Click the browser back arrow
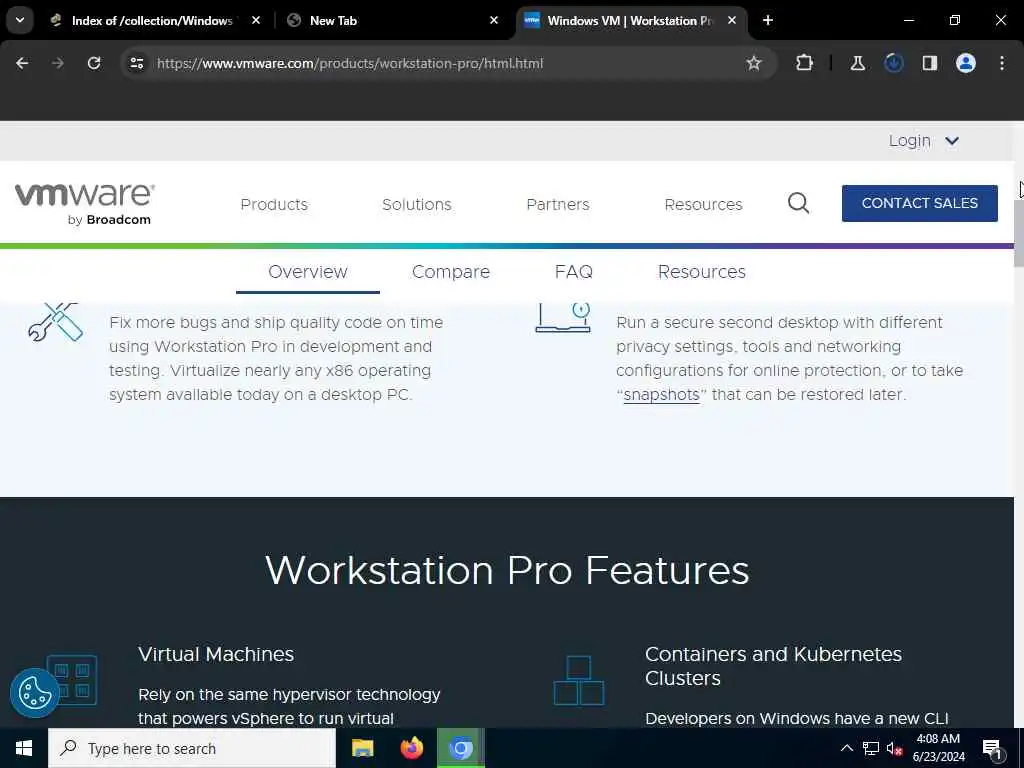Image resolution: width=1024 pixels, height=768 pixels. 22,63
